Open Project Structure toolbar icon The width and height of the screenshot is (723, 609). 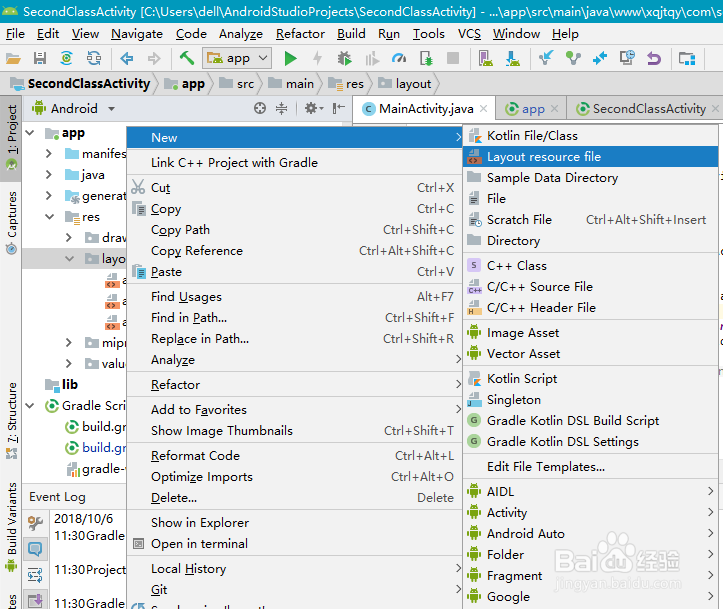click(x=687, y=59)
